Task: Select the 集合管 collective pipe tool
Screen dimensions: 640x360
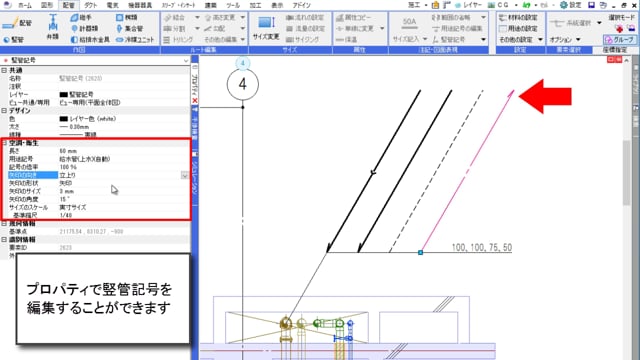Action: point(129,29)
